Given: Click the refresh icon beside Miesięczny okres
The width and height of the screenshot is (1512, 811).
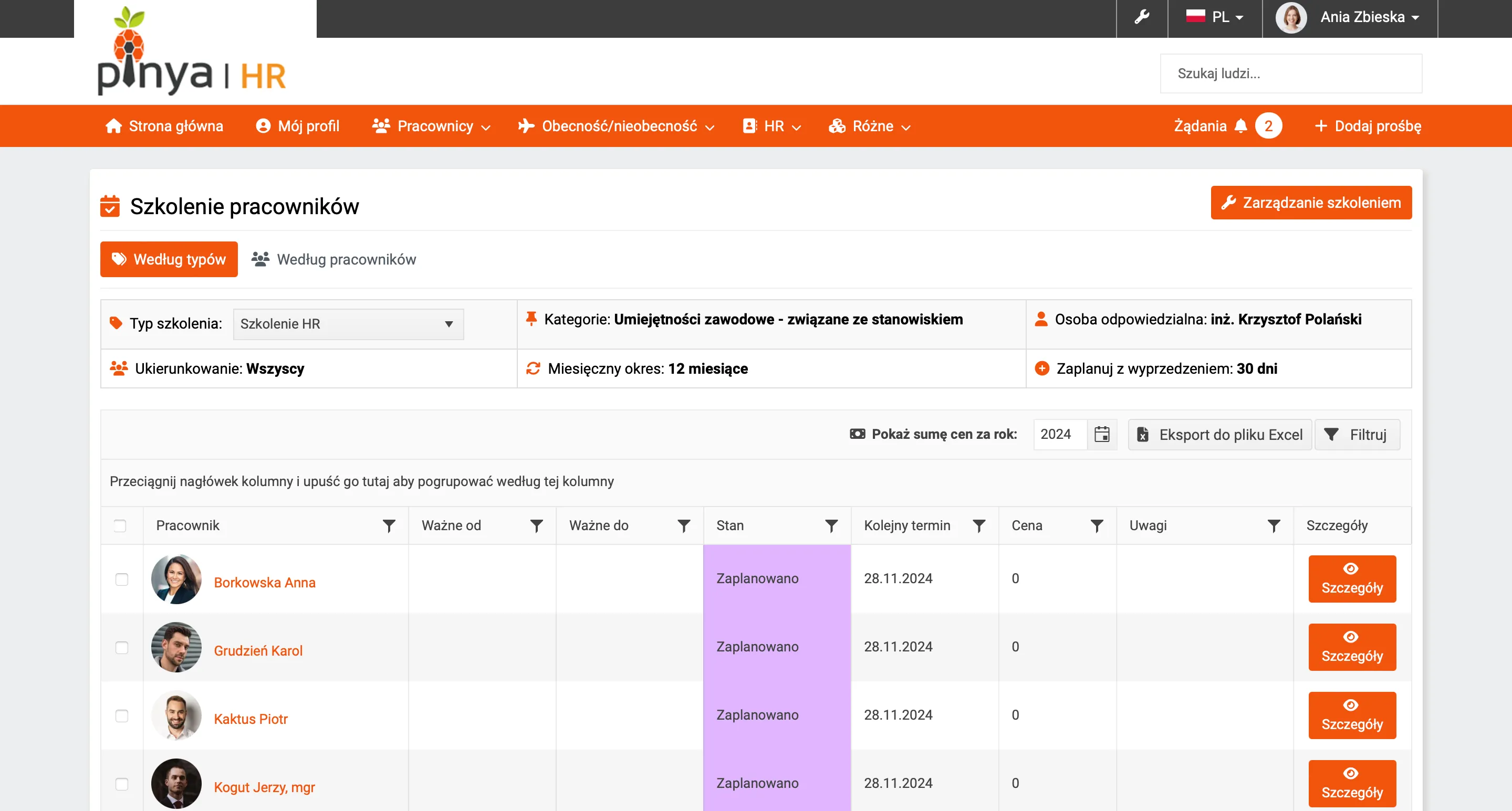Looking at the screenshot, I should (533, 368).
